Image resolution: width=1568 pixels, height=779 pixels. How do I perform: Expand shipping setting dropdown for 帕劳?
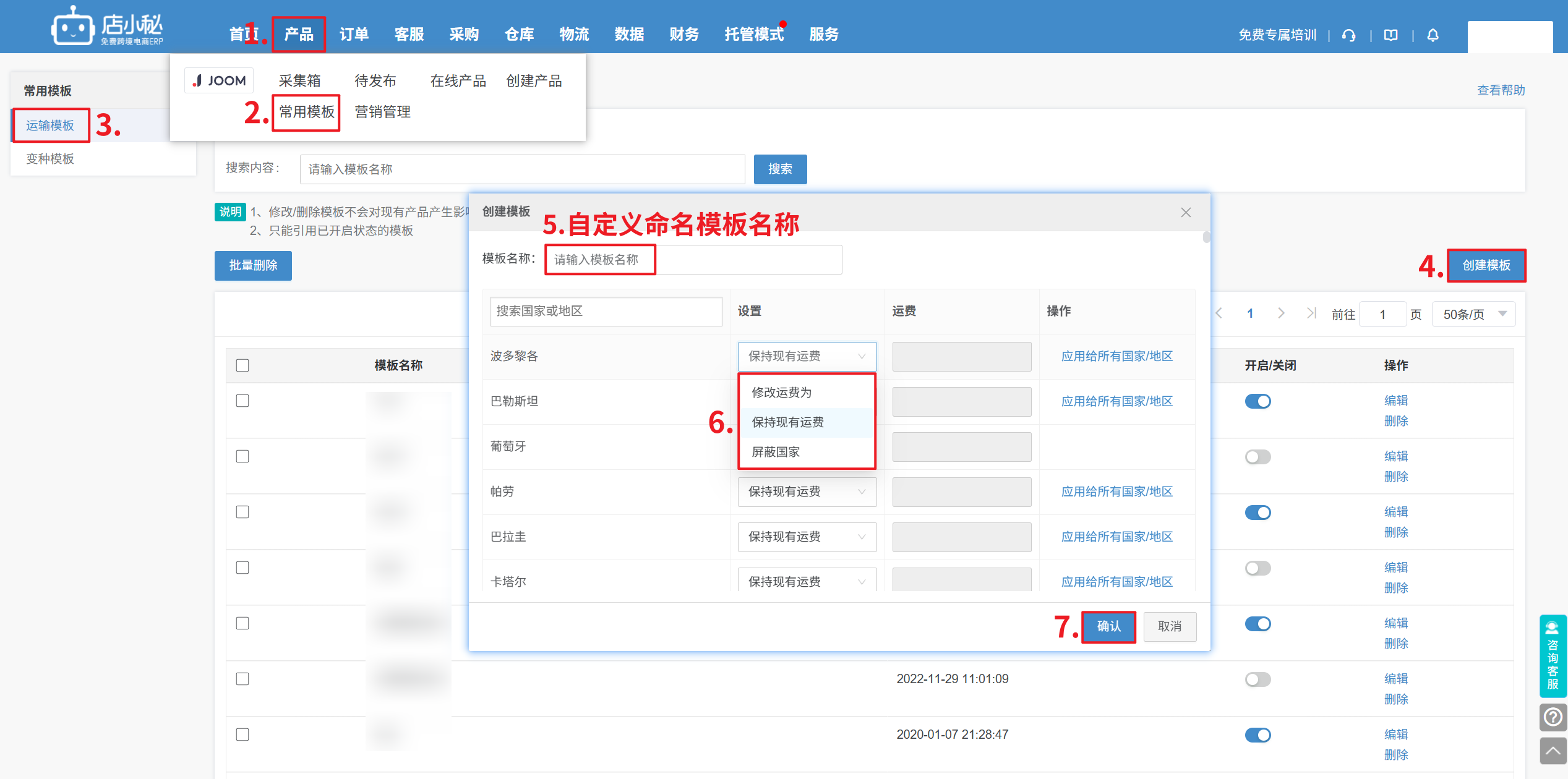coord(807,492)
